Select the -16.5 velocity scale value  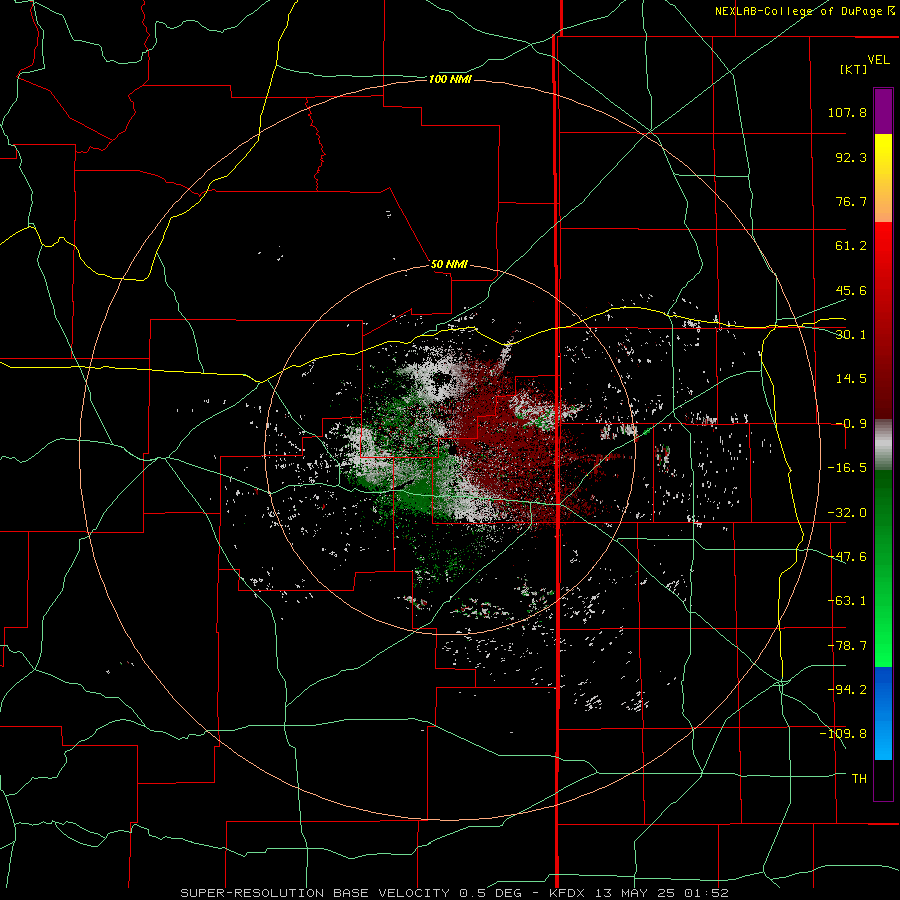(x=847, y=468)
